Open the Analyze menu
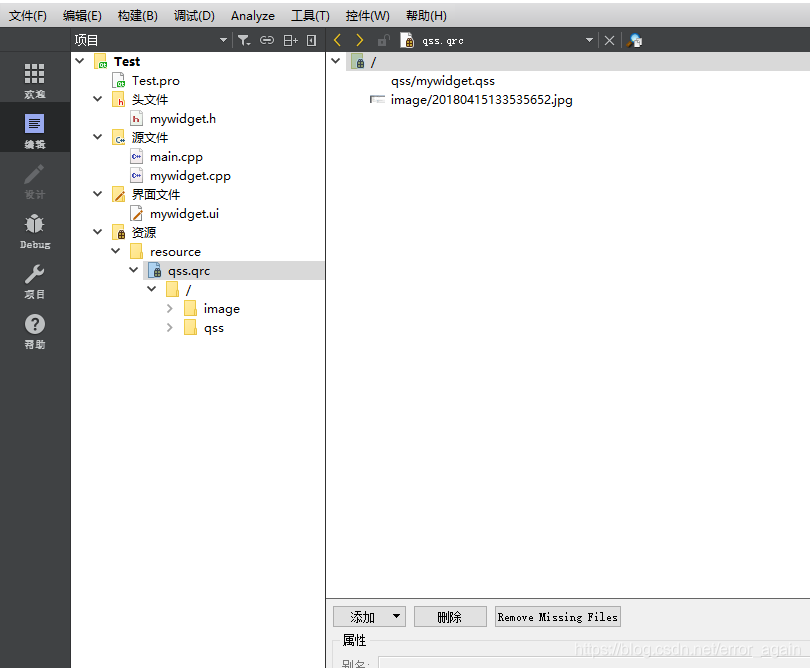The image size is (810, 668). click(x=253, y=16)
